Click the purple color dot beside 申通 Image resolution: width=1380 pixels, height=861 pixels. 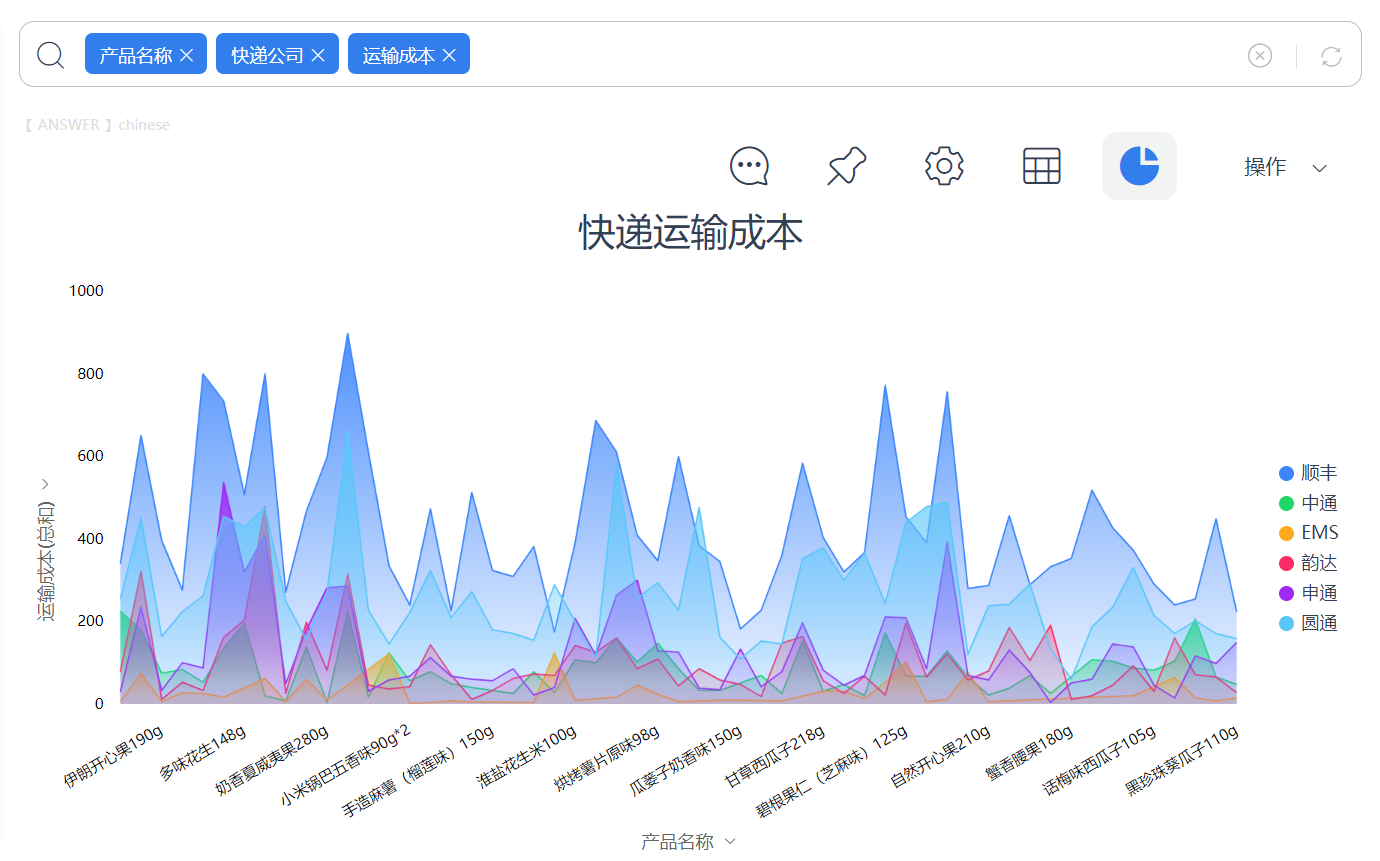[x=1287, y=592]
